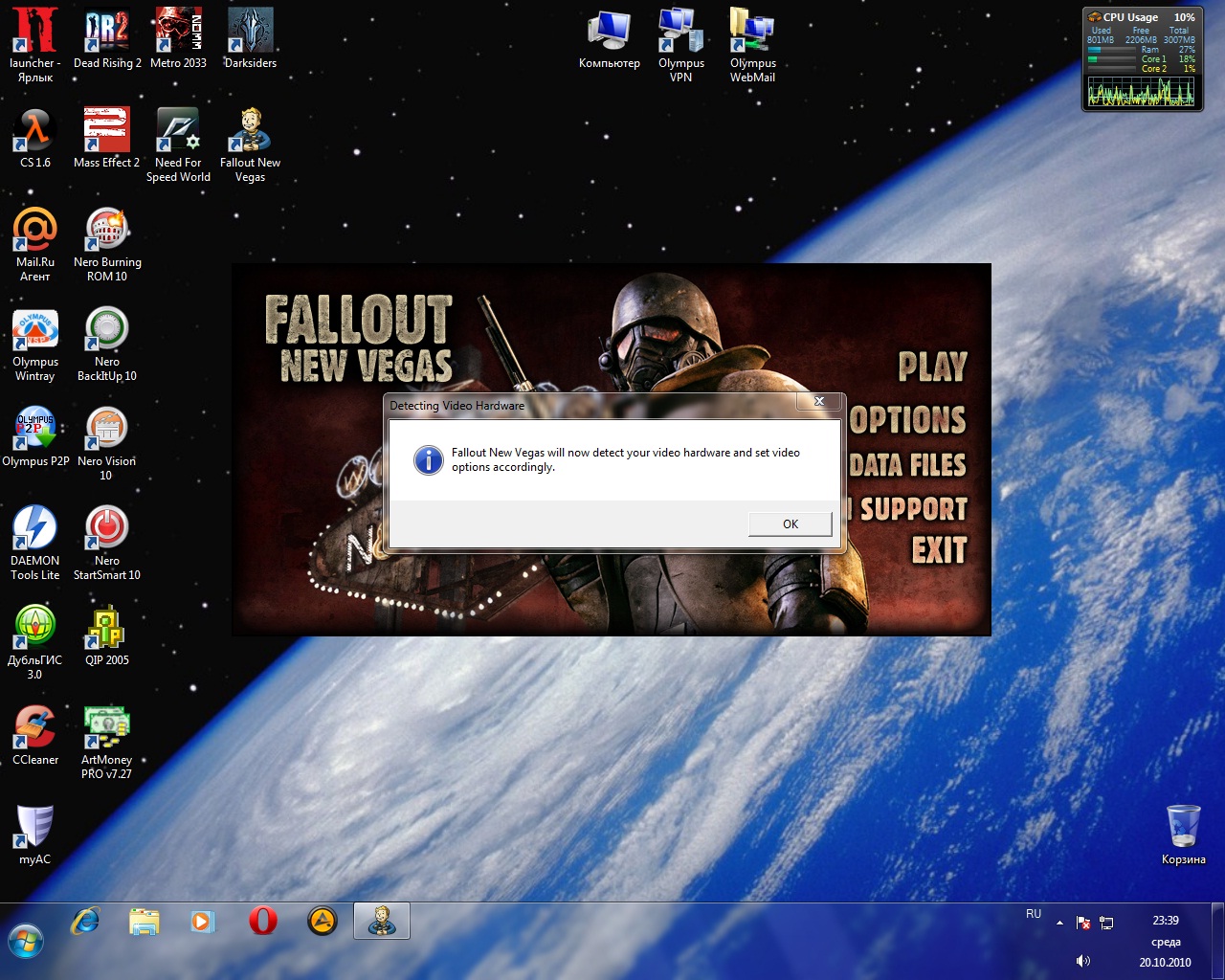This screenshot has height=980, width=1225.
Task: Open OPTIONS in Fallout launcher
Action: point(907,420)
